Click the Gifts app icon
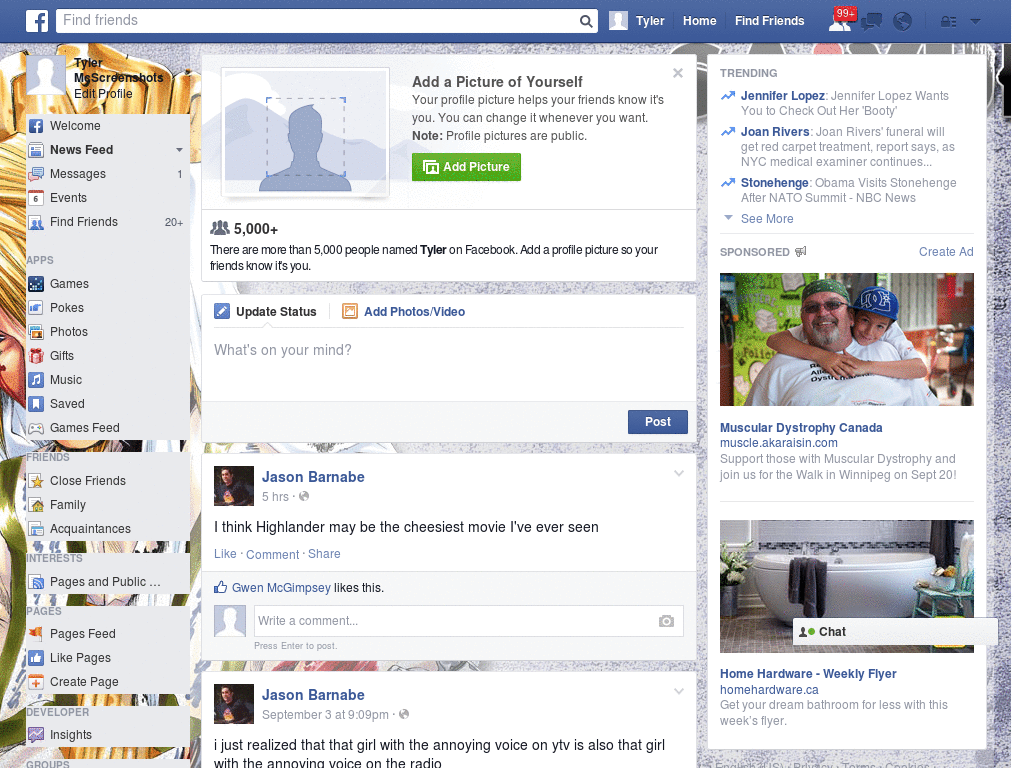 37,356
